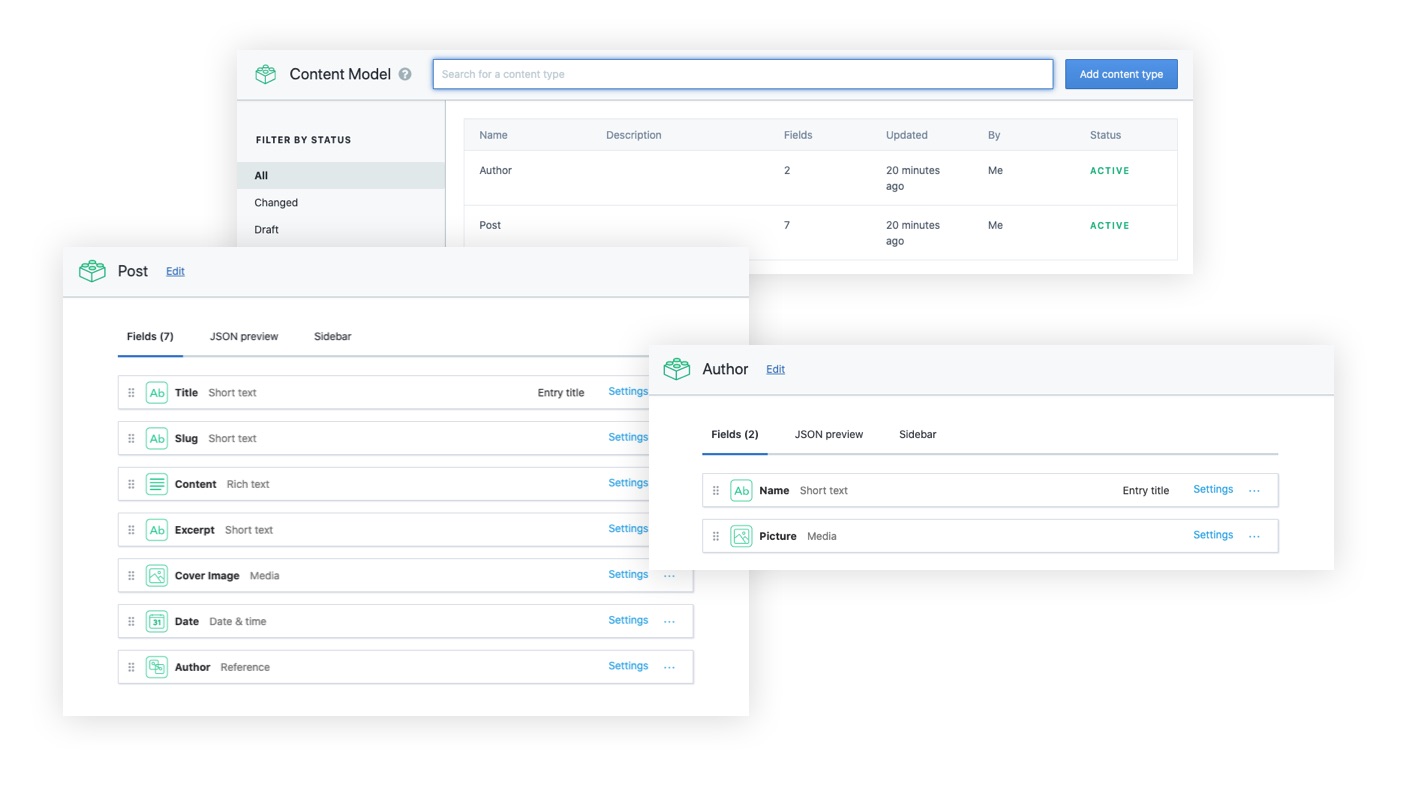Click ACTIVE status of Author row

coord(1110,171)
